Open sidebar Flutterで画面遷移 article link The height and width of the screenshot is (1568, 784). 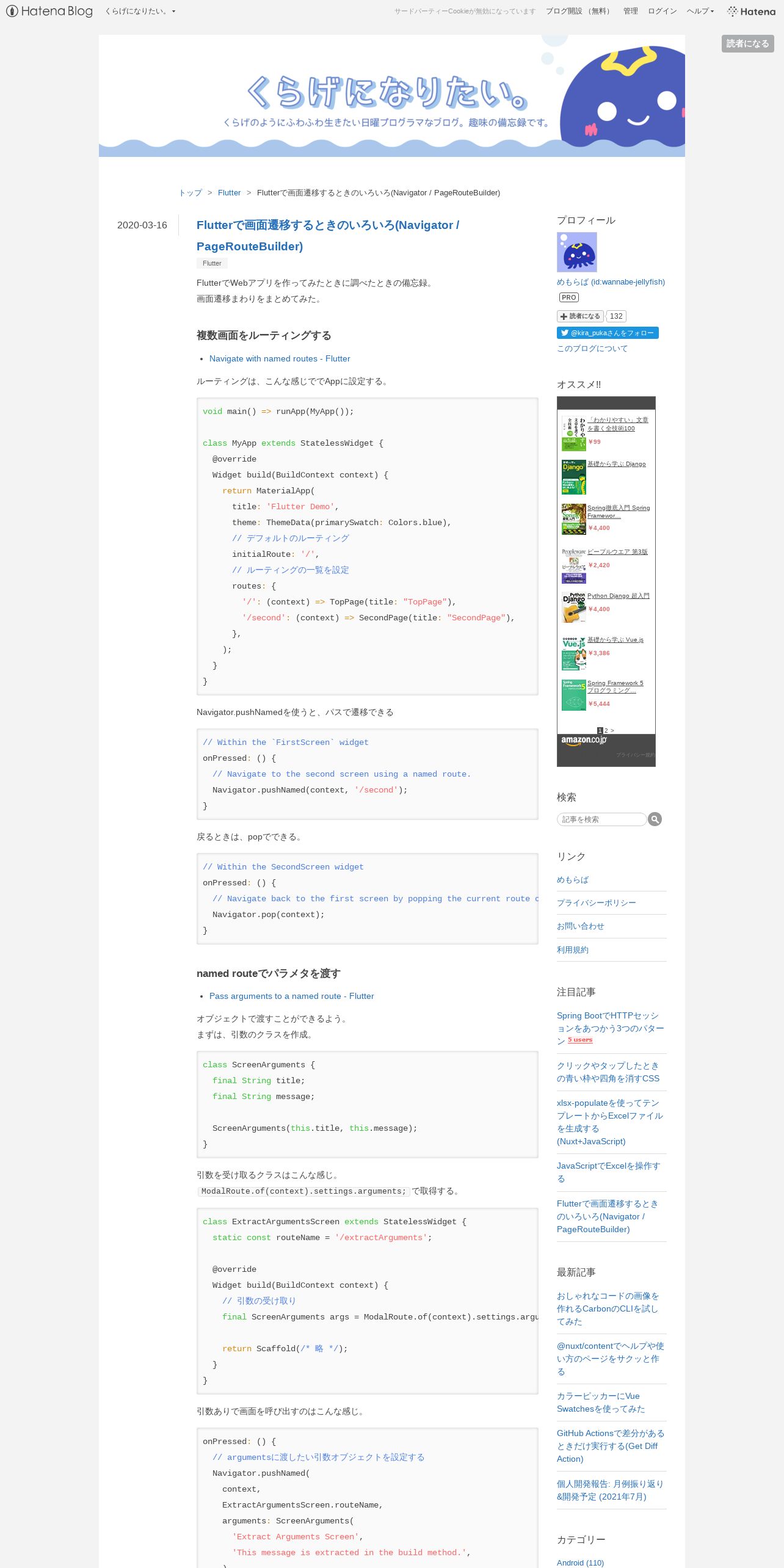click(608, 1216)
